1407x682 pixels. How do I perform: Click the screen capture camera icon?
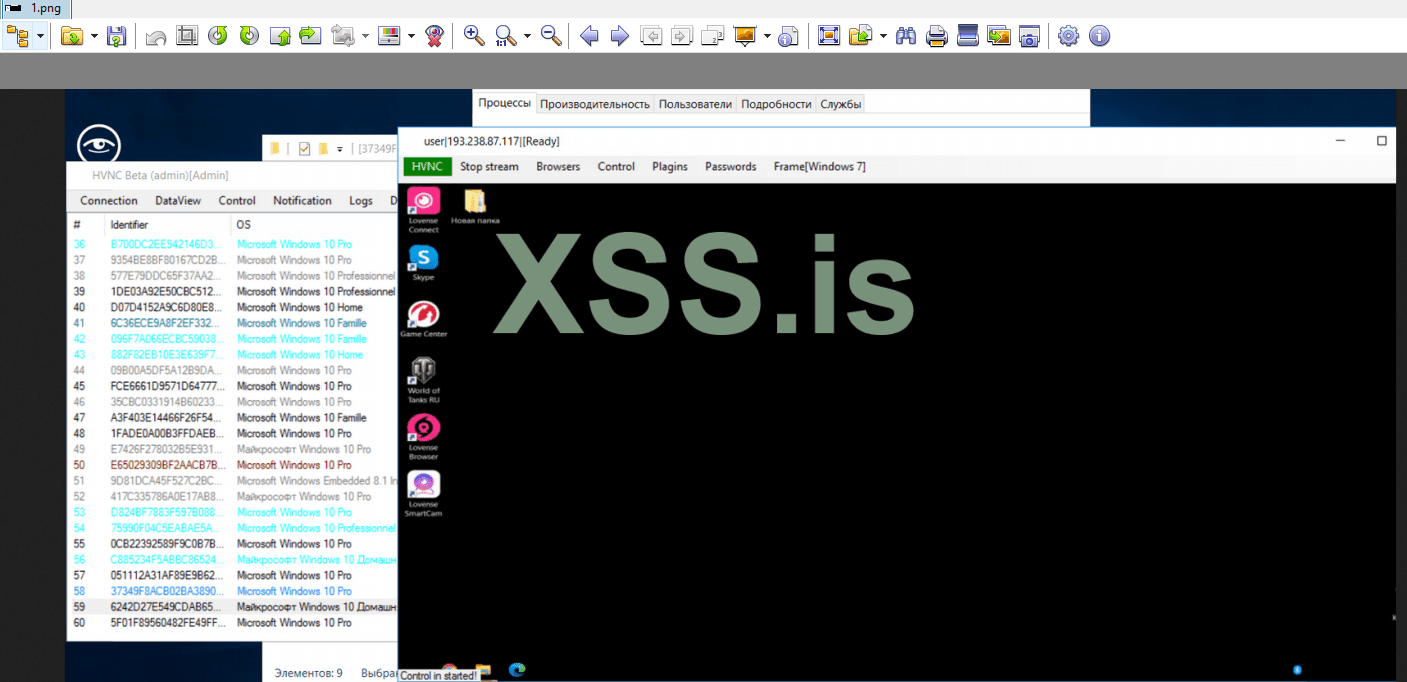point(1029,37)
